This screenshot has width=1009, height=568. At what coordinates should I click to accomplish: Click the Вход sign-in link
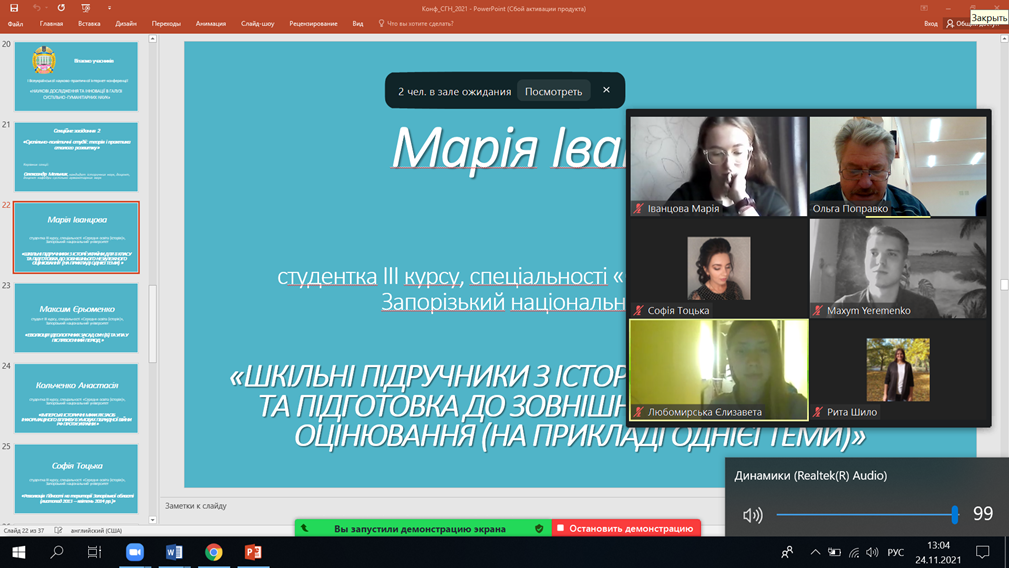click(x=930, y=24)
